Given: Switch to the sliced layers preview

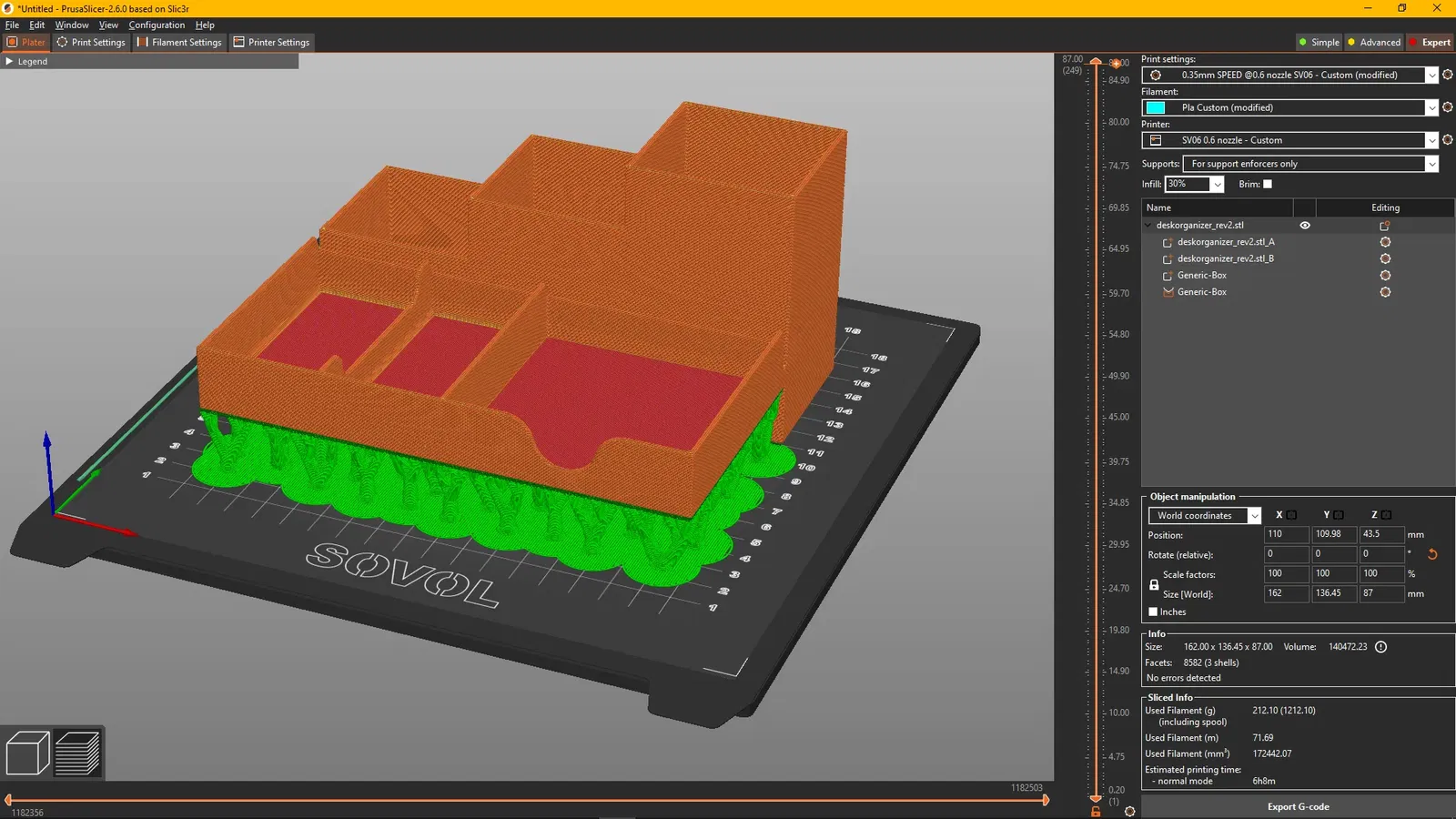Looking at the screenshot, I should coord(77,753).
